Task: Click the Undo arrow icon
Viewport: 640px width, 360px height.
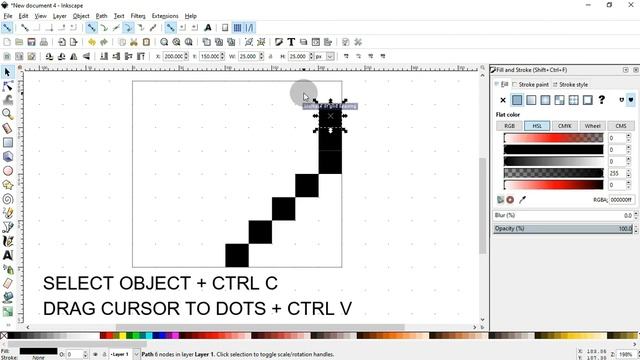Action: point(92,42)
